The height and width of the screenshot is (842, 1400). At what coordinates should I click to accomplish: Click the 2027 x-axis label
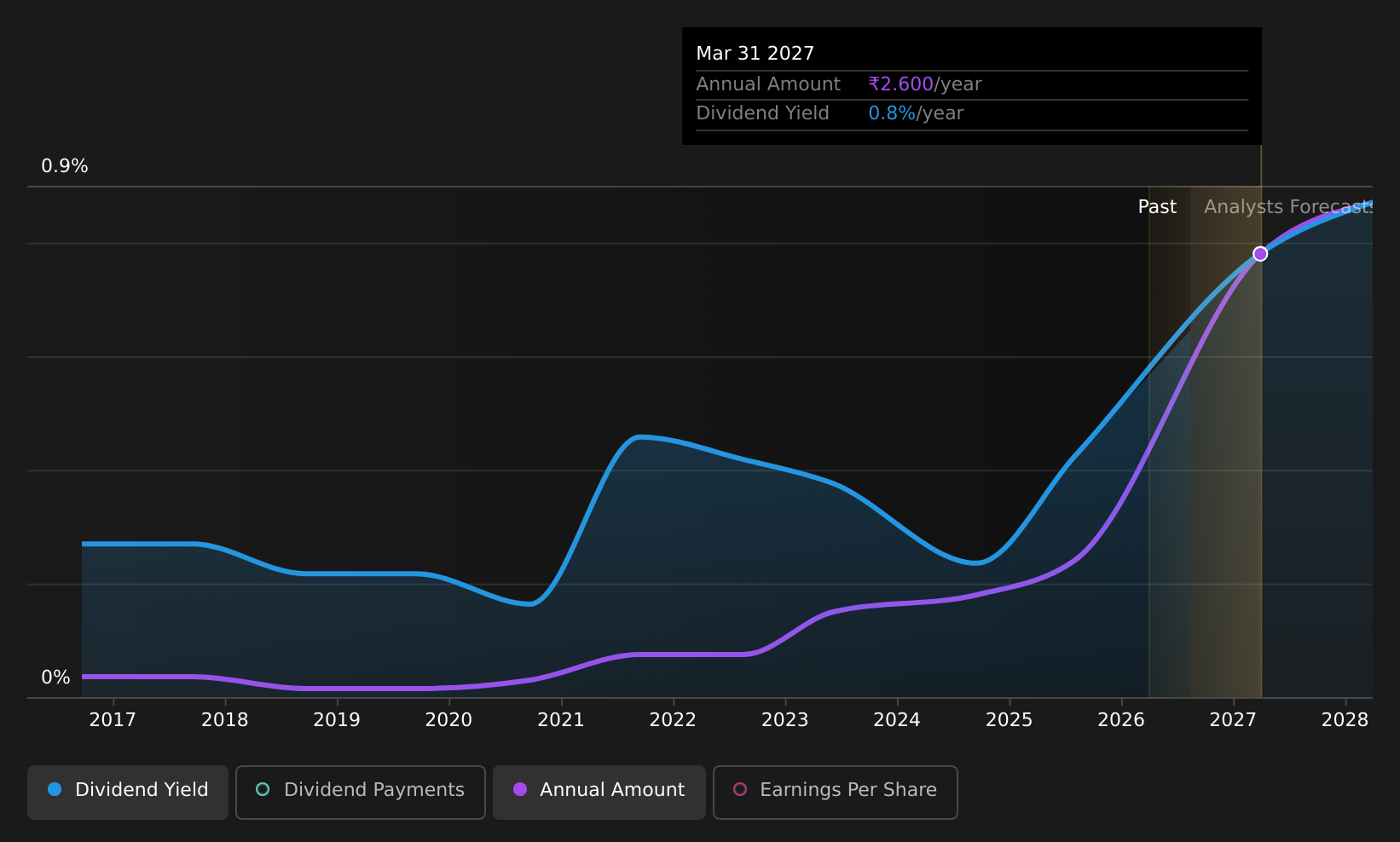(x=1233, y=720)
